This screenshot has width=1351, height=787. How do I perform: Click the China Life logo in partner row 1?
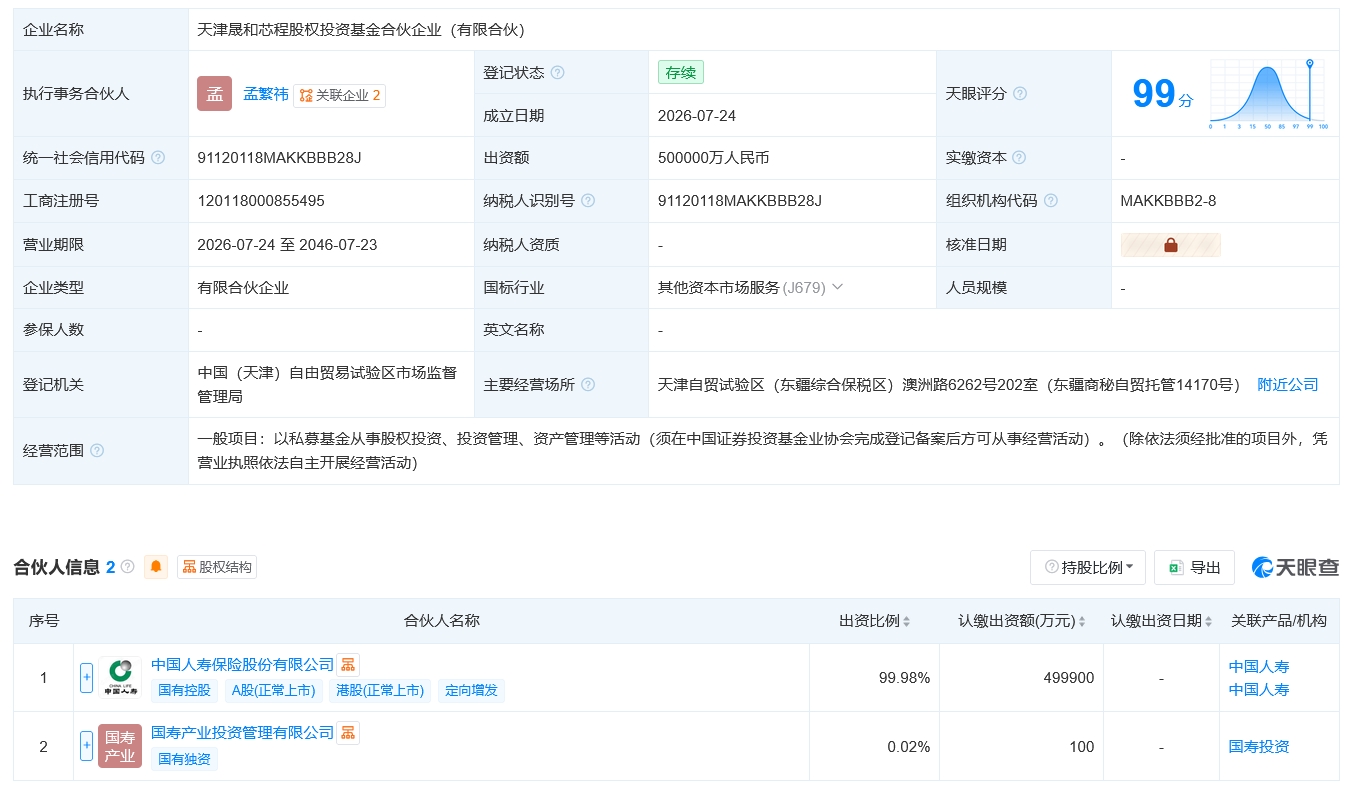(x=120, y=677)
